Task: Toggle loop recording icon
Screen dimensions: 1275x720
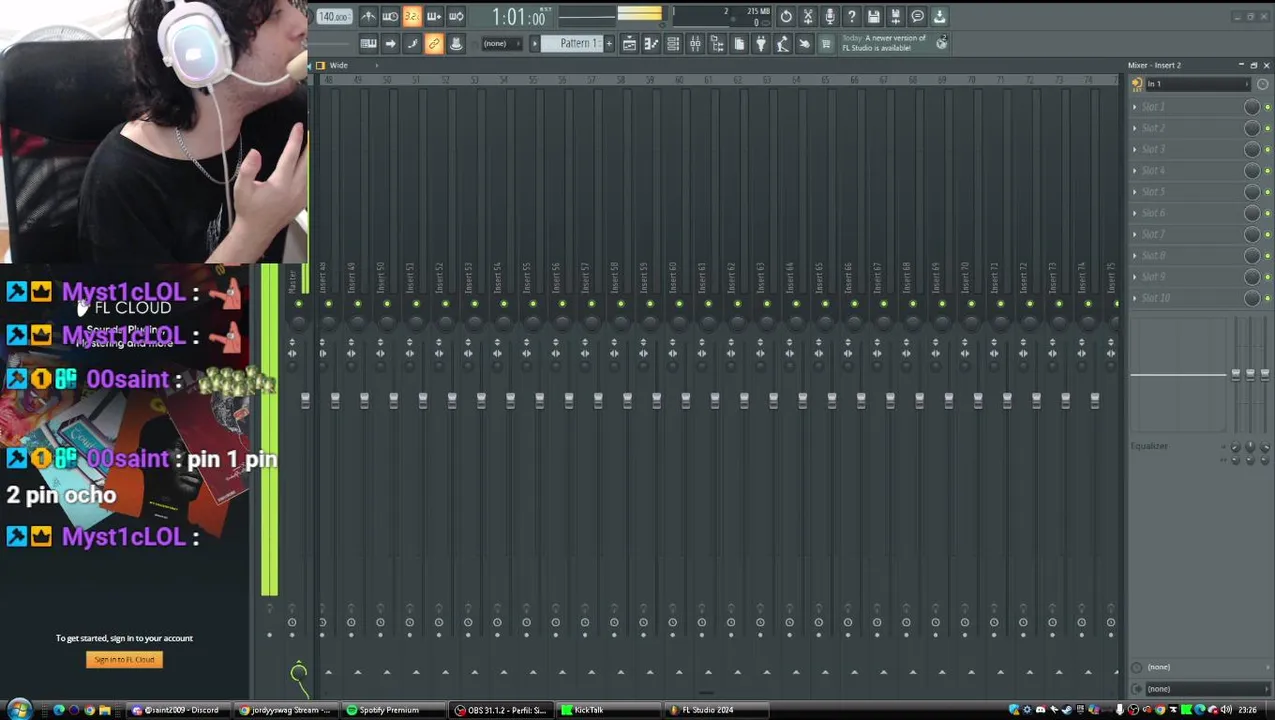Action: [x=456, y=16]
